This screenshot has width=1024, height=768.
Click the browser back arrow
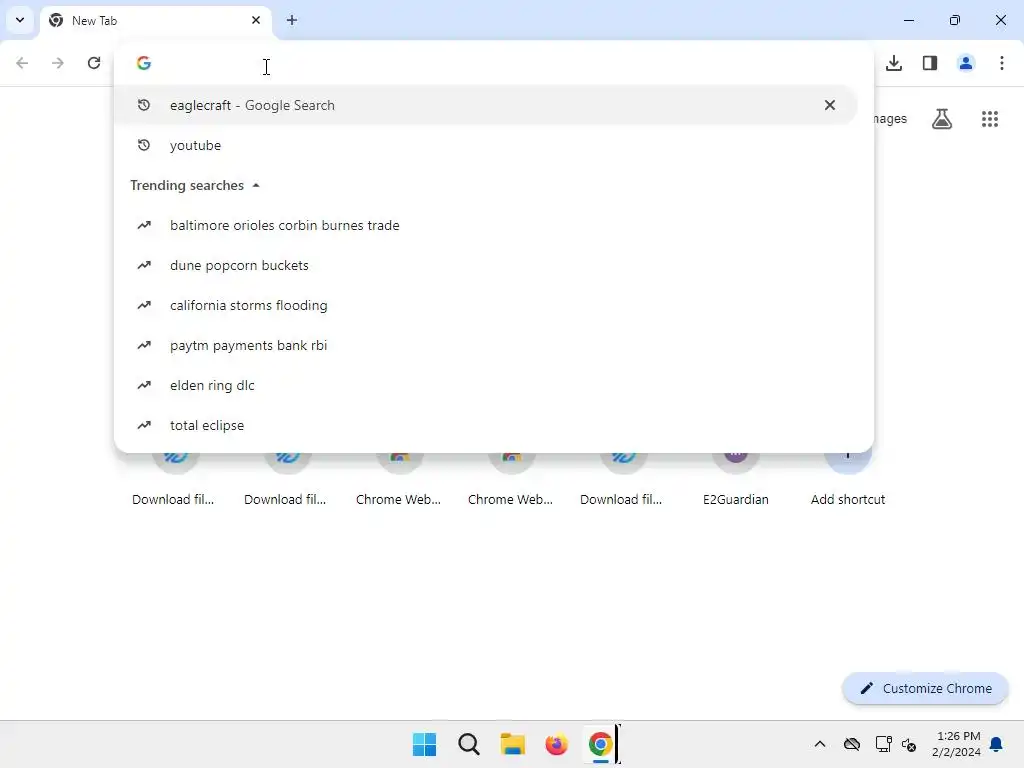[x=22, y=63]
